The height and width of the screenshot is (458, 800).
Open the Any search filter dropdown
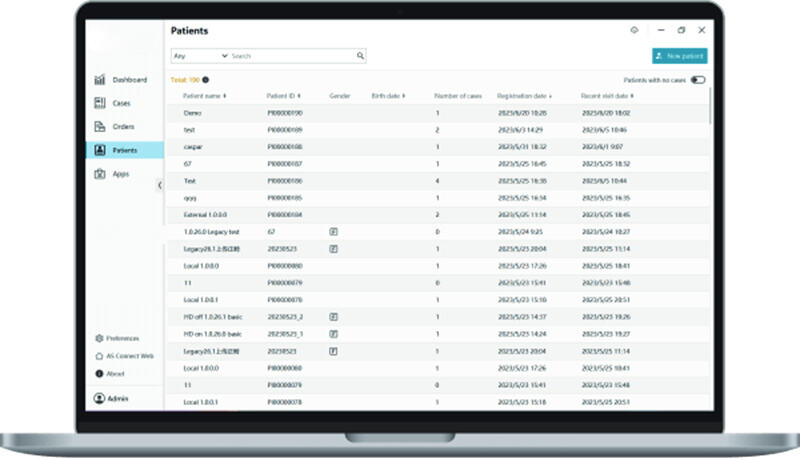coord(200,56)
